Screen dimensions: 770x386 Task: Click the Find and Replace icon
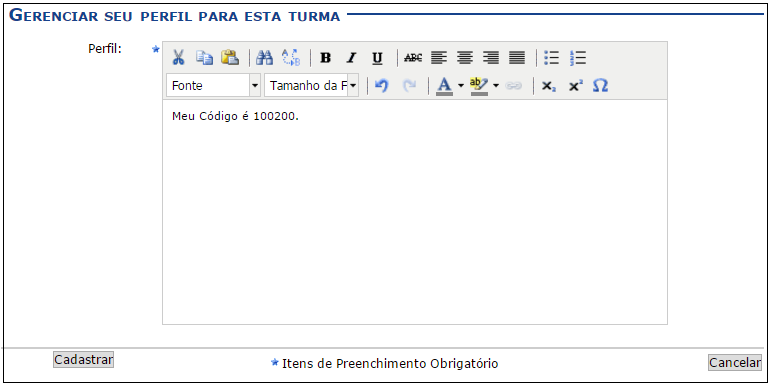point(291,58)
